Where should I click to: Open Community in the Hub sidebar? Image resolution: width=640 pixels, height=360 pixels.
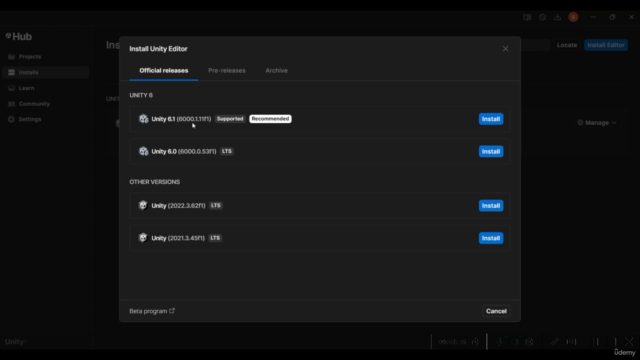click(x=45, y=104)
